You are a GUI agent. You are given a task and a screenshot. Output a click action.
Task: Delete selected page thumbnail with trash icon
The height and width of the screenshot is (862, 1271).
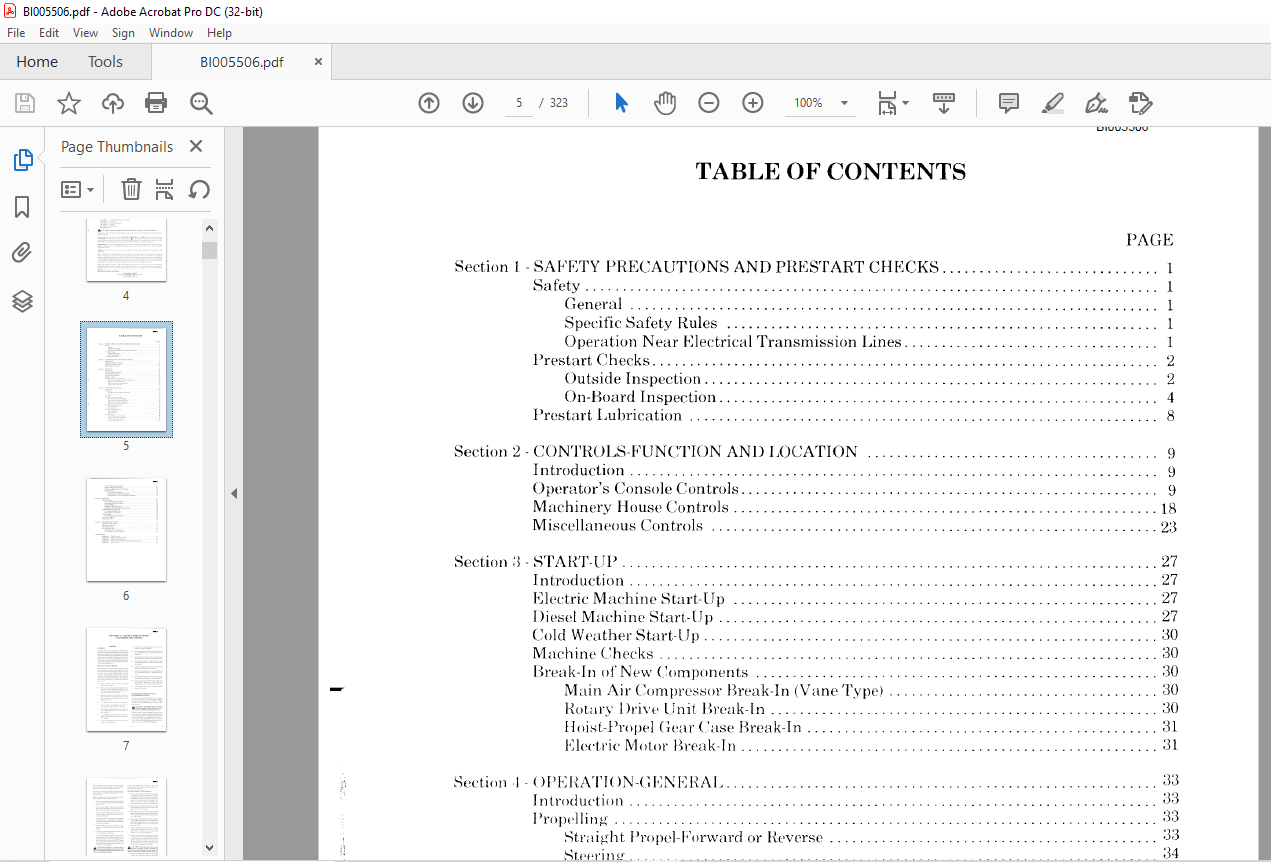point(131,189)
